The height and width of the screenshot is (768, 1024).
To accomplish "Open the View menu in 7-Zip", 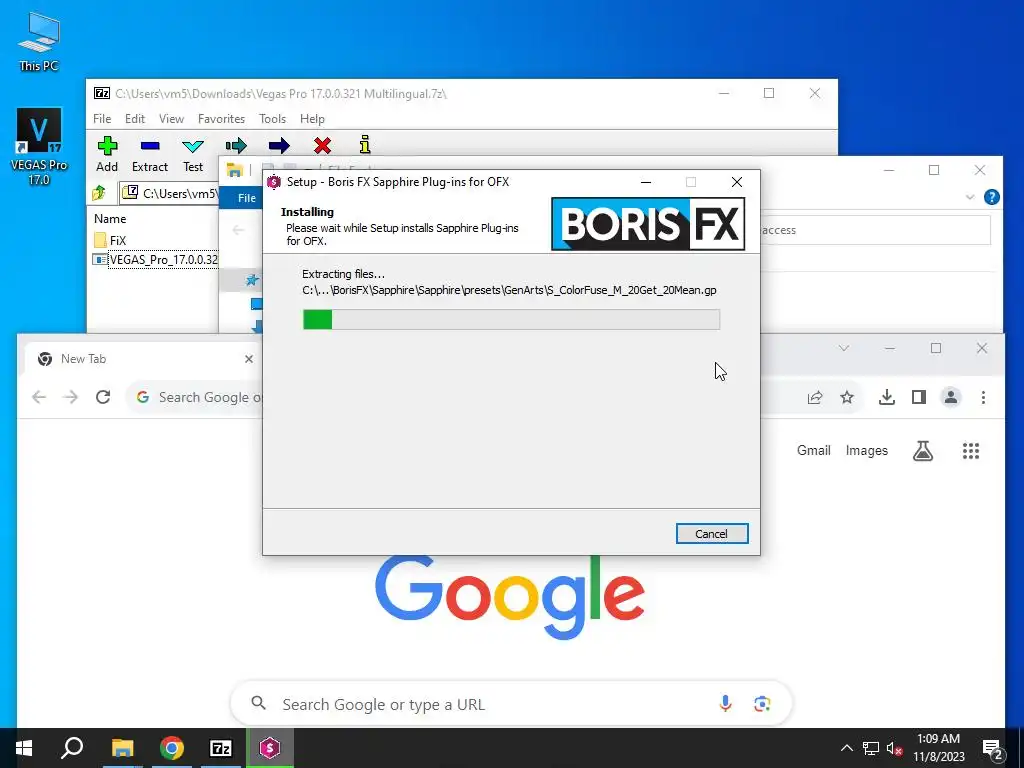I will click(x=171, y=119).
